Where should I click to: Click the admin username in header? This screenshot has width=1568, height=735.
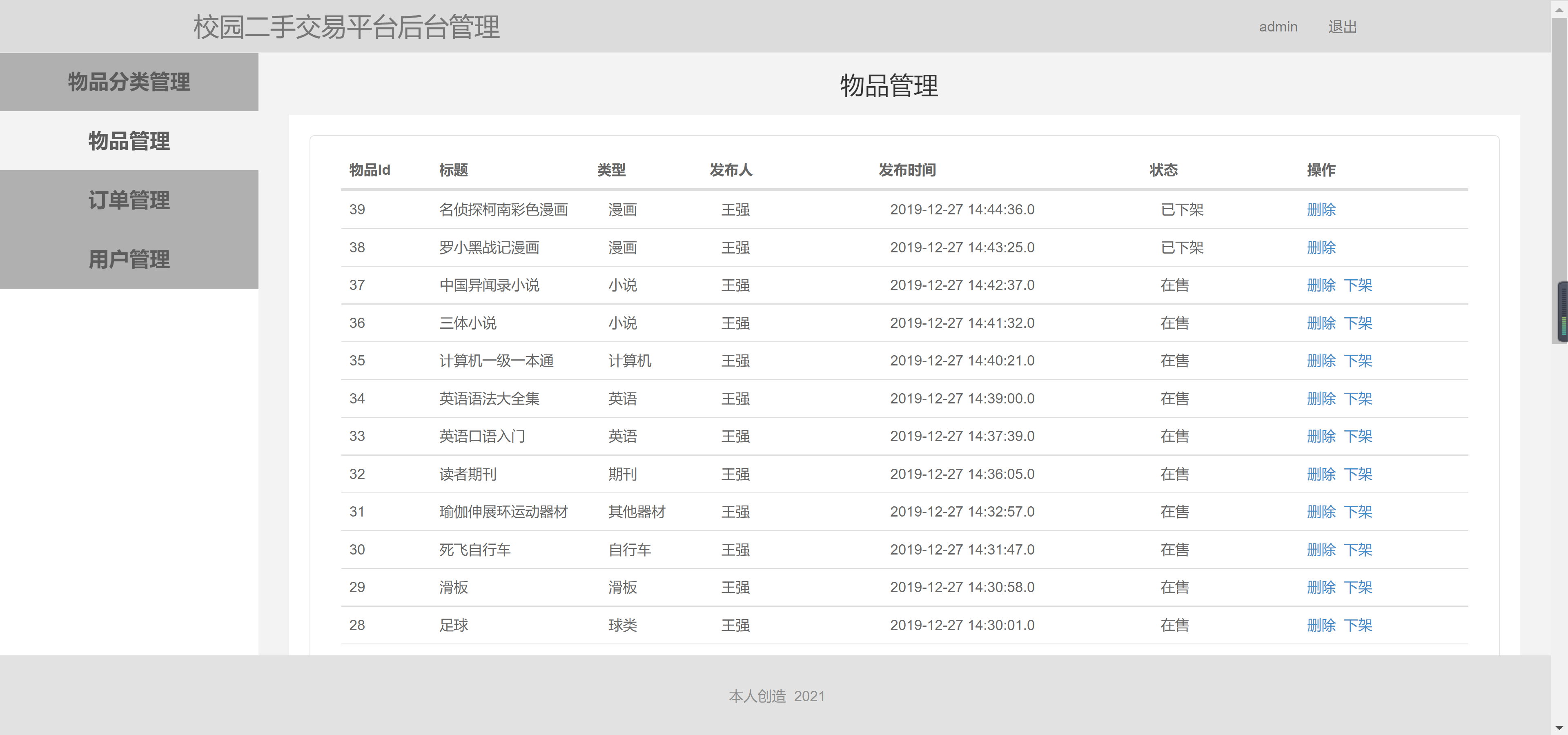pyautogui.click(x=1278, y=27)
